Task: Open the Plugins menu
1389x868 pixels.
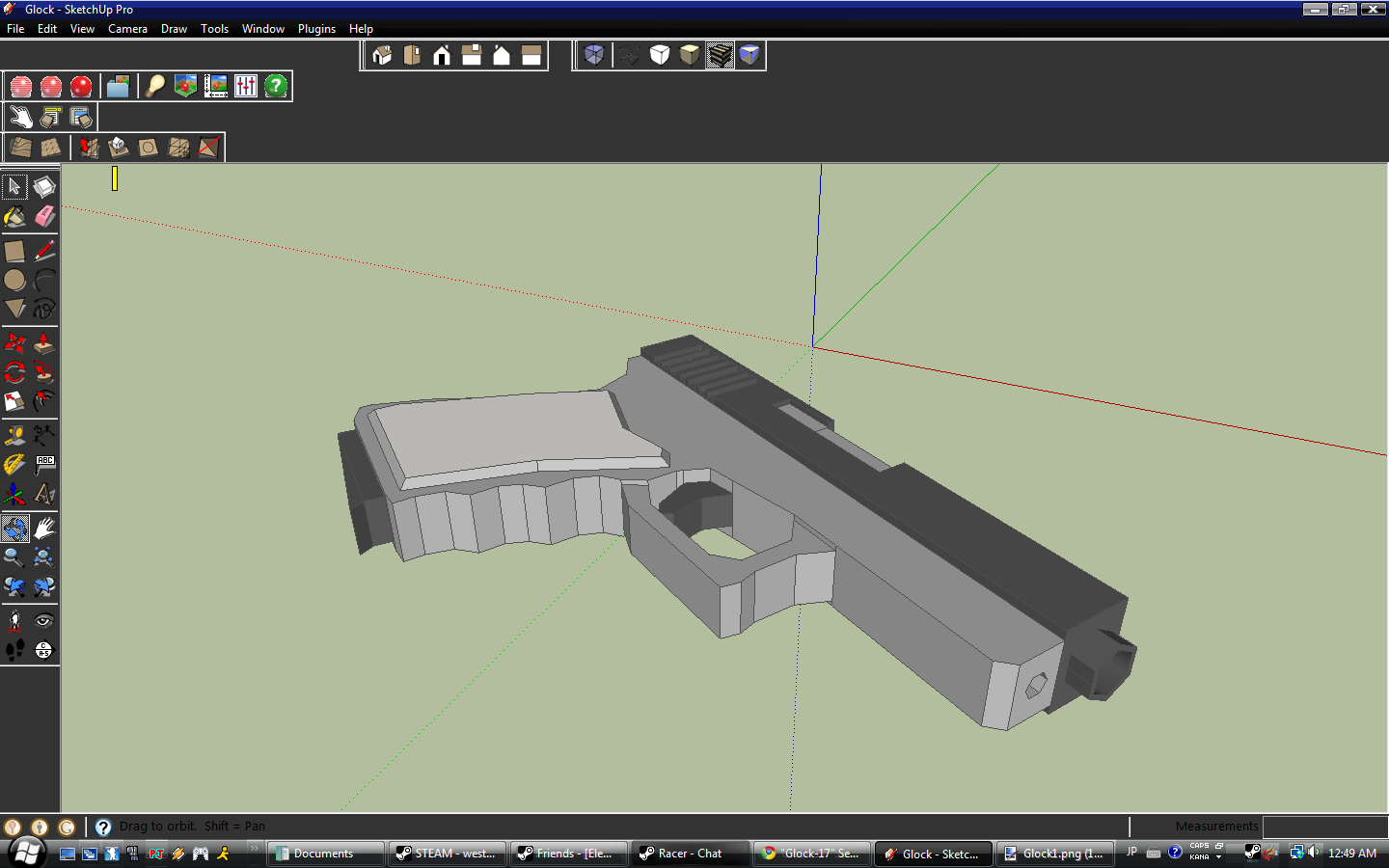Action: click(316, 29)
